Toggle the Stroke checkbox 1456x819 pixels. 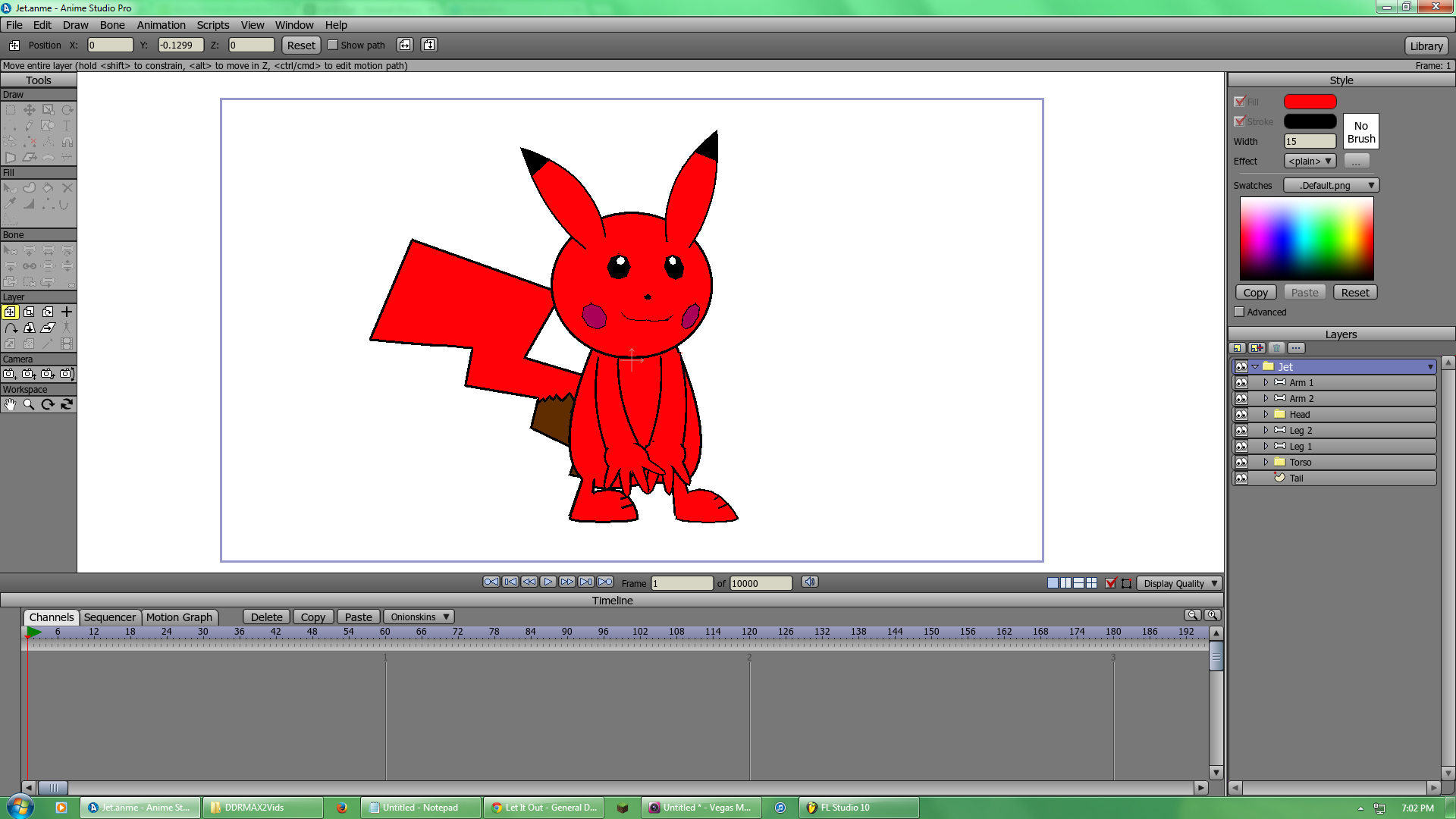1239,121
